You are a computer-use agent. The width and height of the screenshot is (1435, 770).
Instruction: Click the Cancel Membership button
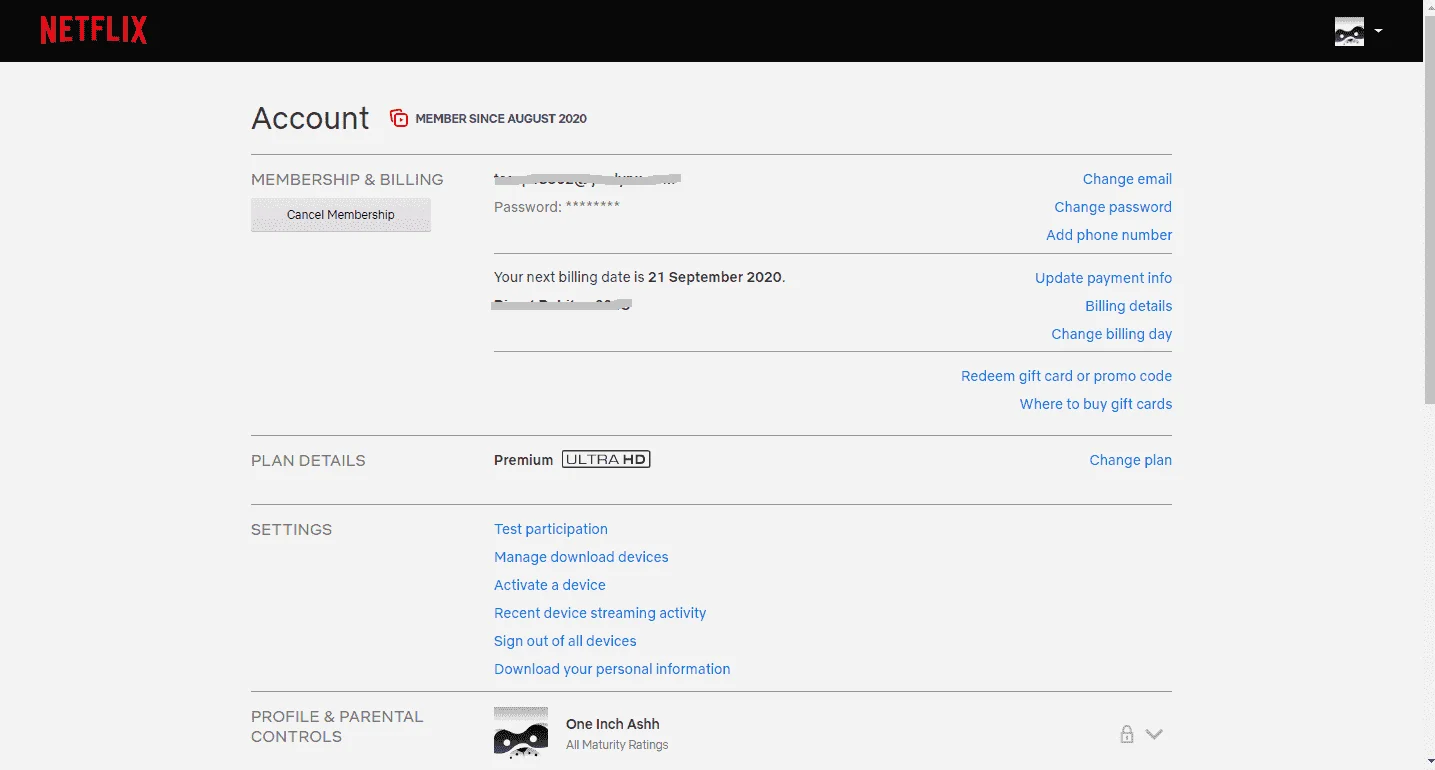341,215
